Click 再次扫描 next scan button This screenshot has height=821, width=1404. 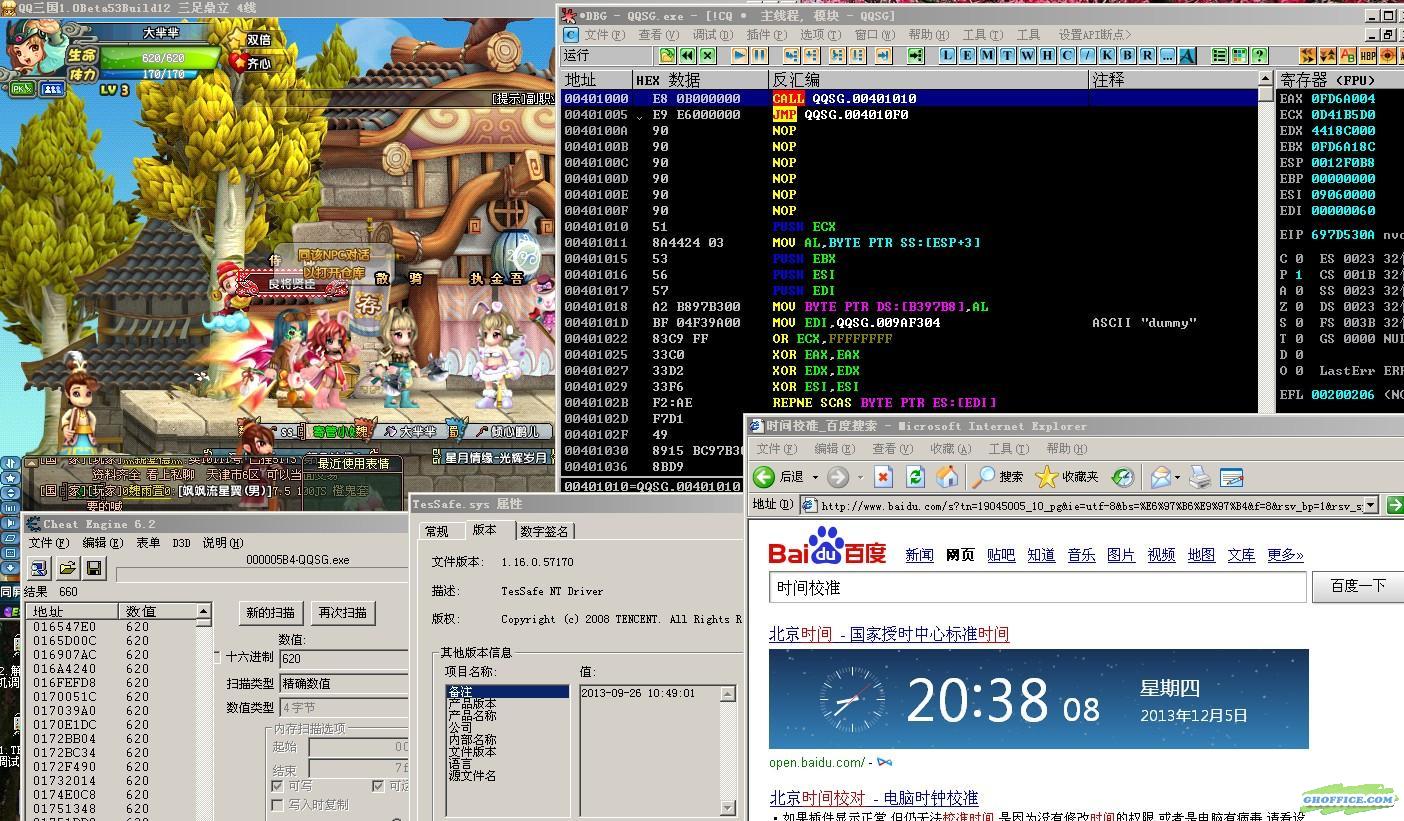[x=342, y=612]
